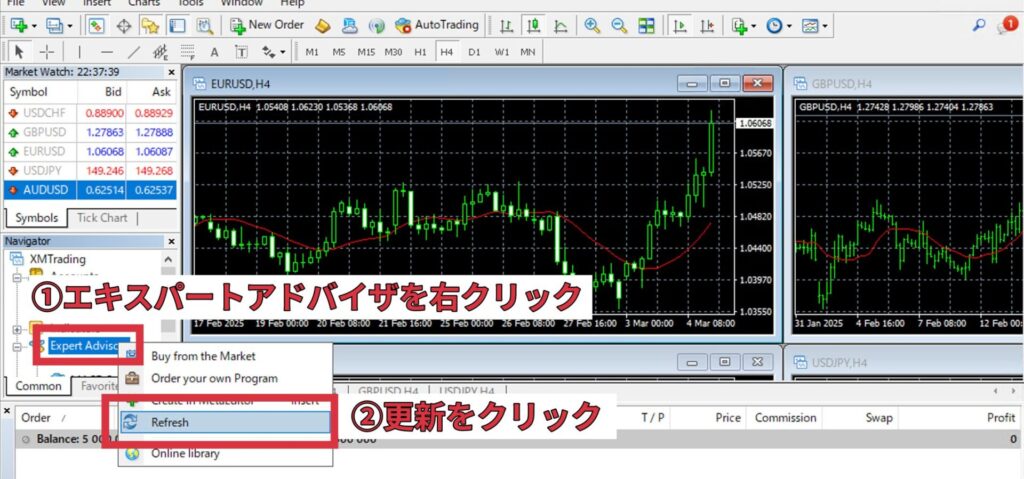This screenshot has height=479, width=1024.
Task: Click the Zoom Out magnifier icon
Action: pos(619,25)
